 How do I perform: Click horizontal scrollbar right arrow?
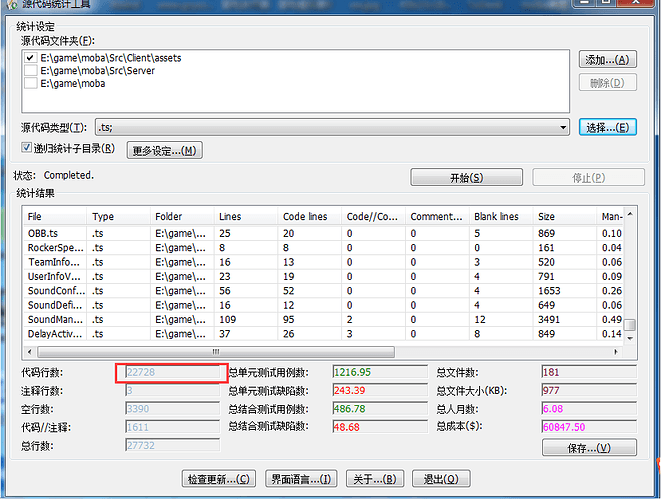[616, 352]
